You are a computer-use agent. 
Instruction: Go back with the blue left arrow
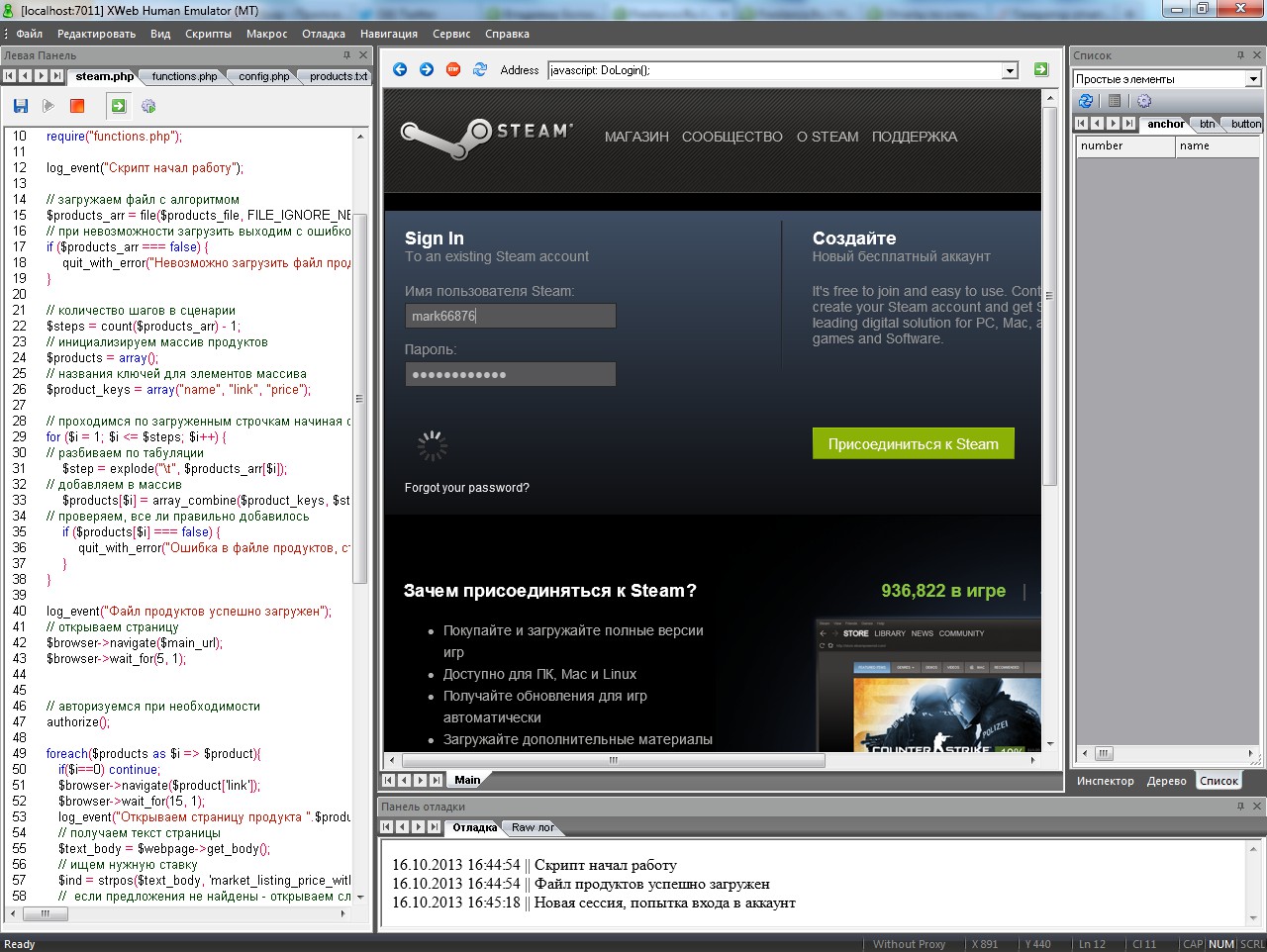click(400, 69)
